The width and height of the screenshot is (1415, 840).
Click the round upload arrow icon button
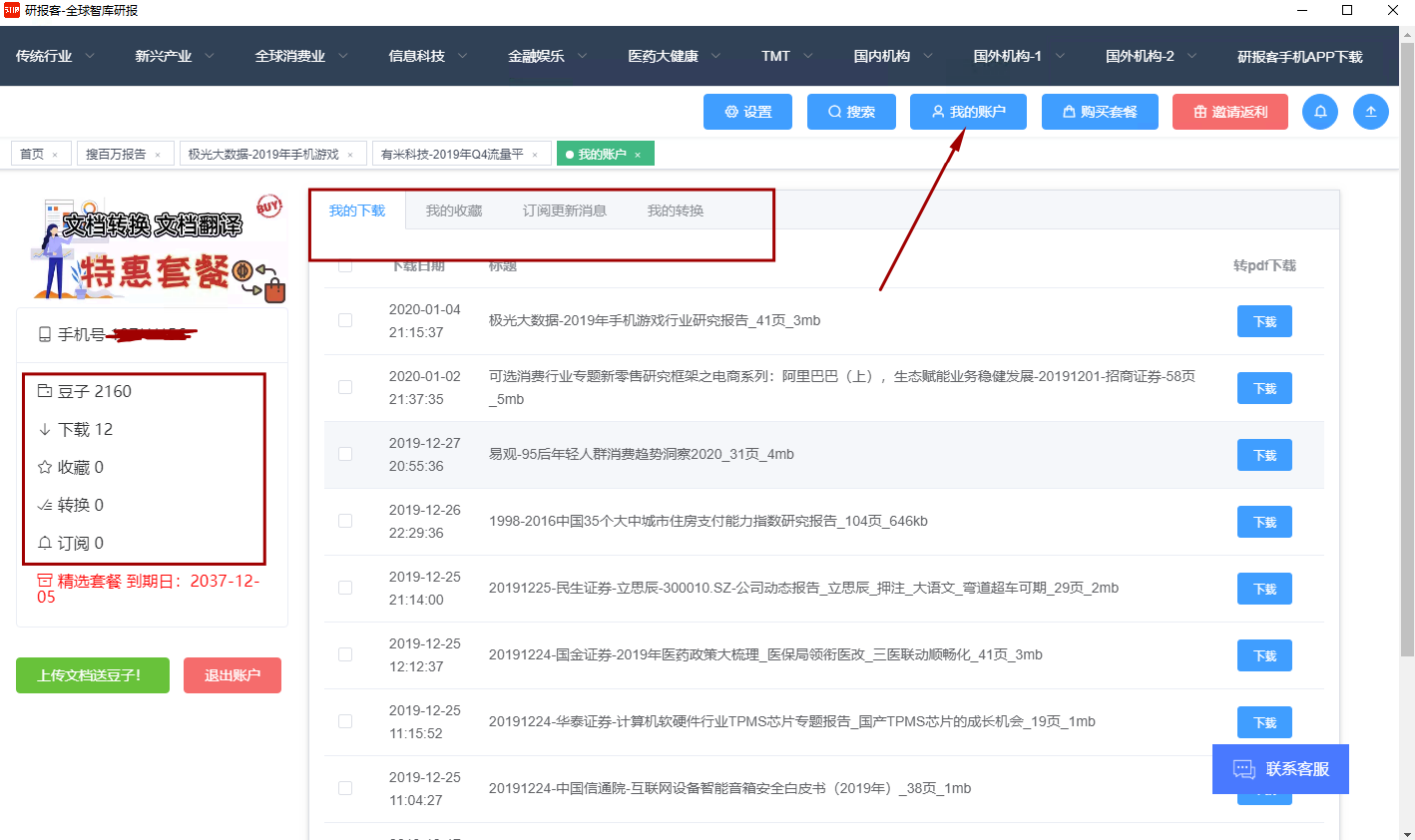(x=1371, y=112)
